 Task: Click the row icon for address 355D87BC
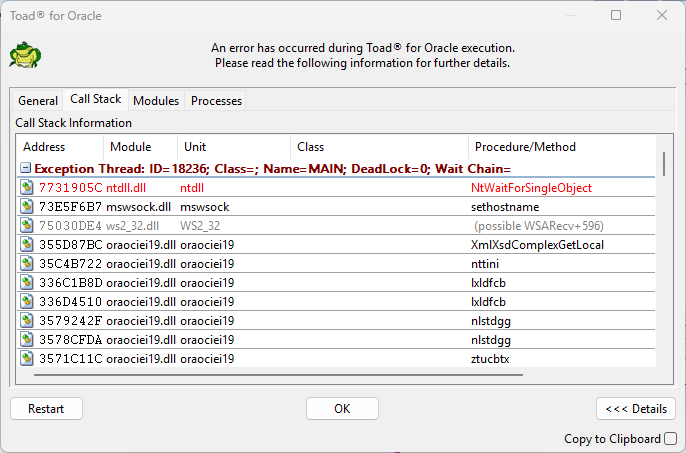point(27,244)
